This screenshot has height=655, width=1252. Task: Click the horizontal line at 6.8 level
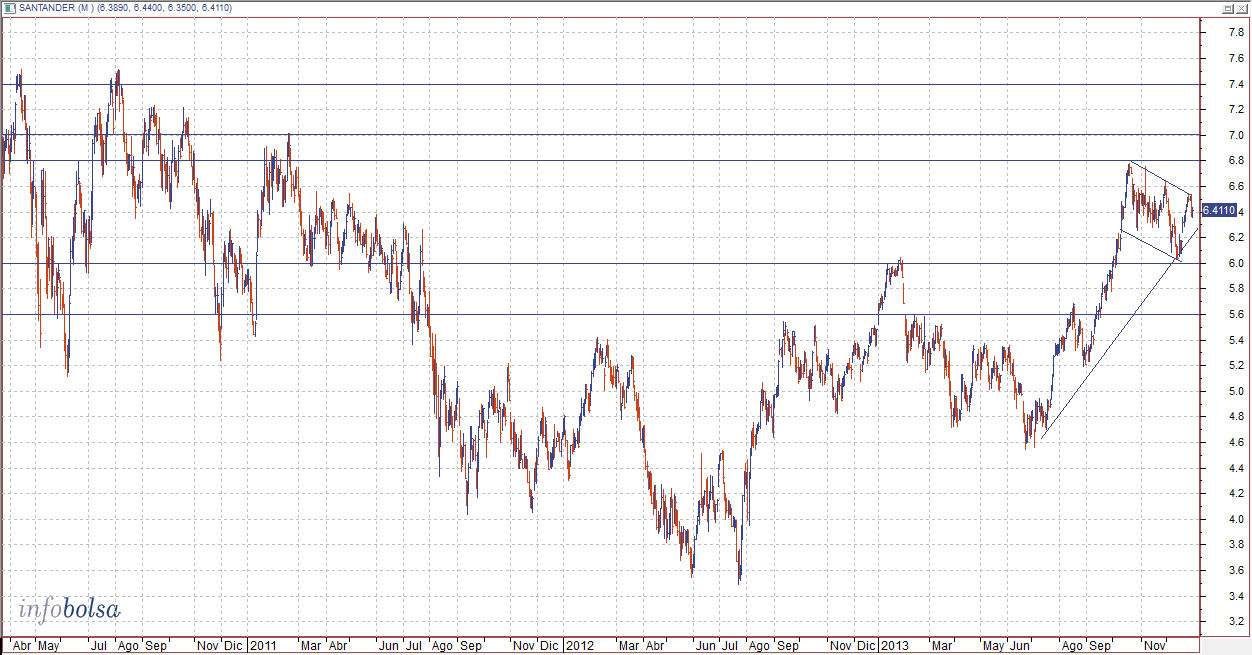point(600,160)
